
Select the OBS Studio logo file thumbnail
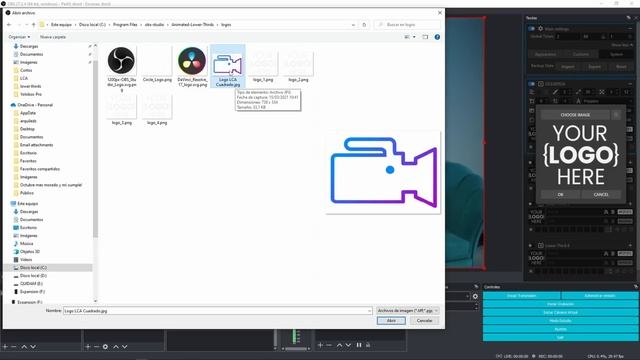(121, 60)
